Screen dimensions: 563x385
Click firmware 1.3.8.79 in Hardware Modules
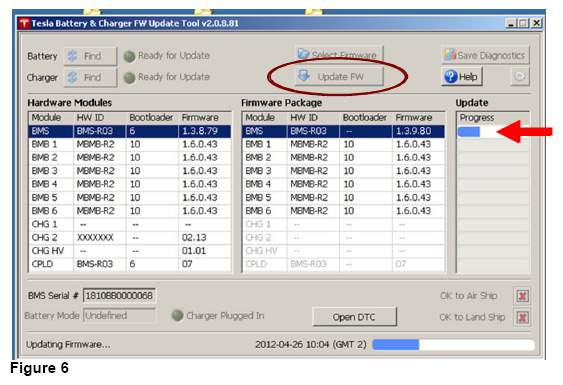pyautogui.click(x=200, y=131)
